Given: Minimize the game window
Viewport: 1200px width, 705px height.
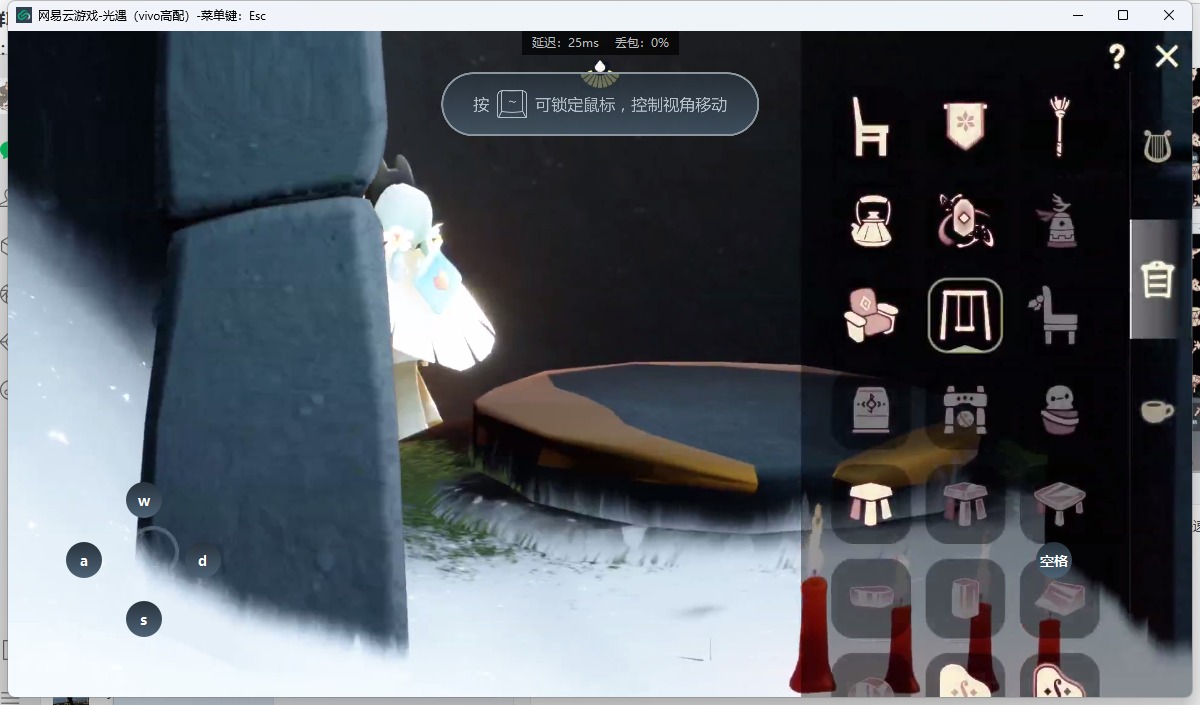Looking at the screenshot, I should pos(1078,15).
